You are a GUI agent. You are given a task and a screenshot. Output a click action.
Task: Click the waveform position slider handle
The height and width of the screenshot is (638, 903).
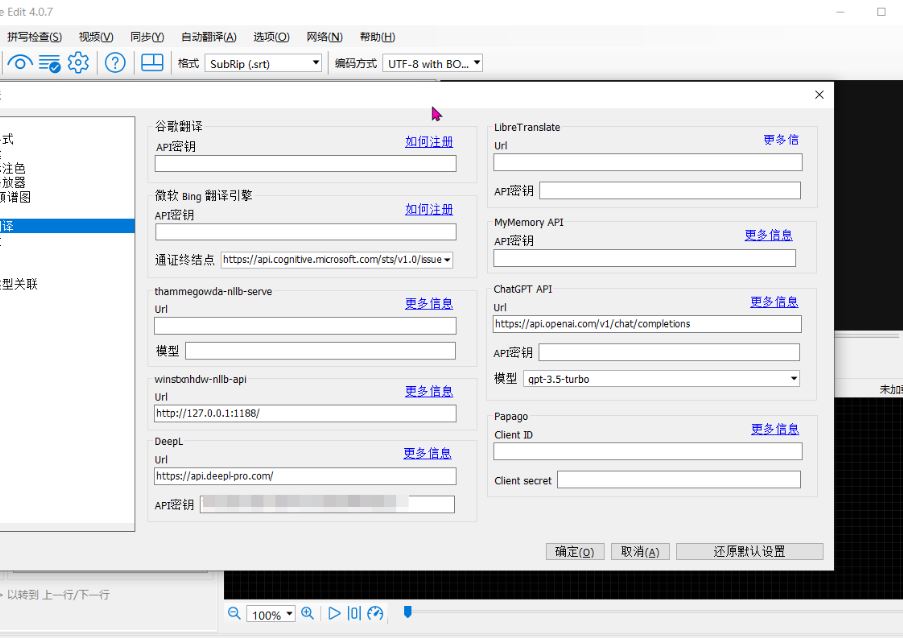click(407, 611)
